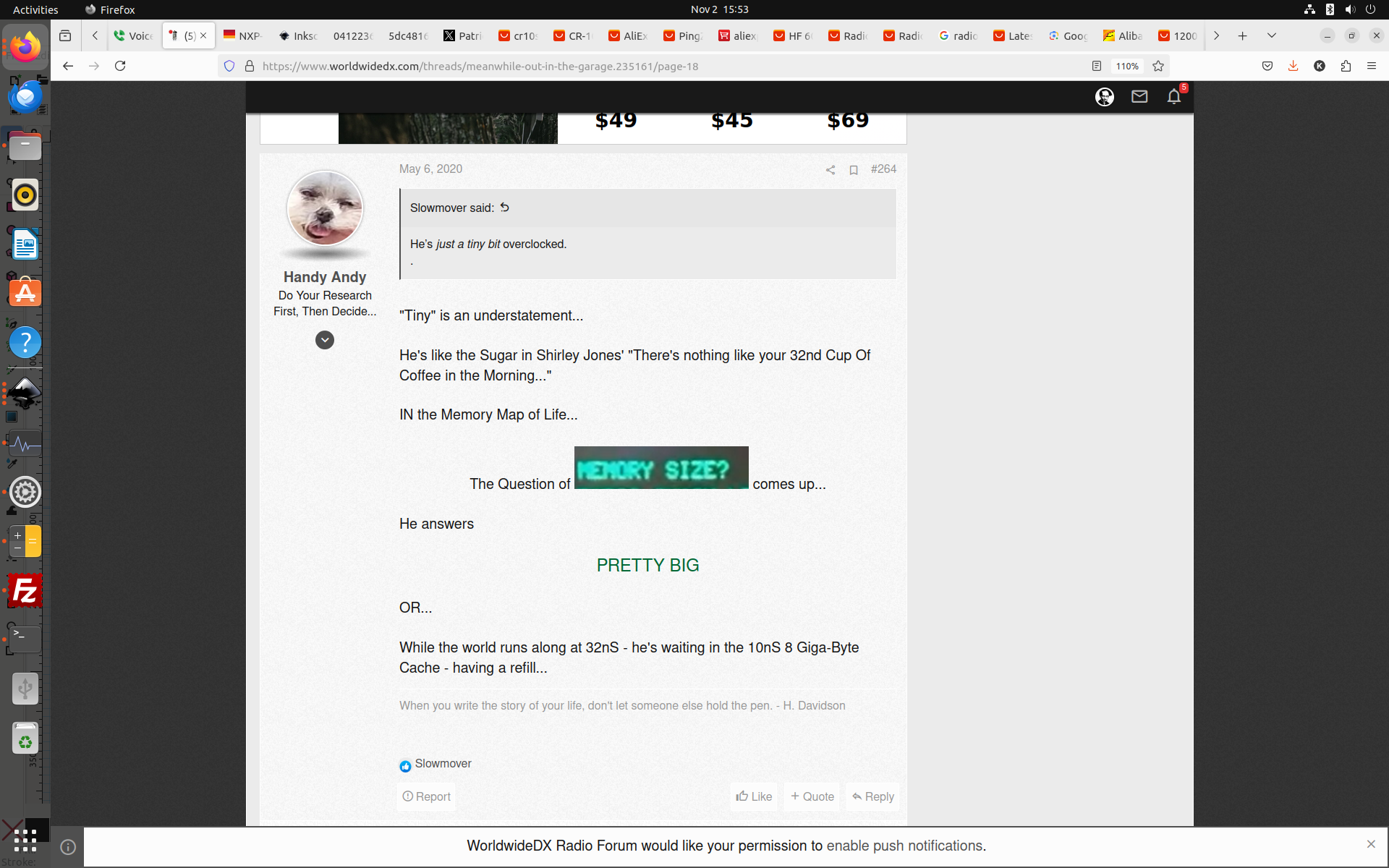
Task: Open the list-all-tabs dropdown
Action: 1271,35
